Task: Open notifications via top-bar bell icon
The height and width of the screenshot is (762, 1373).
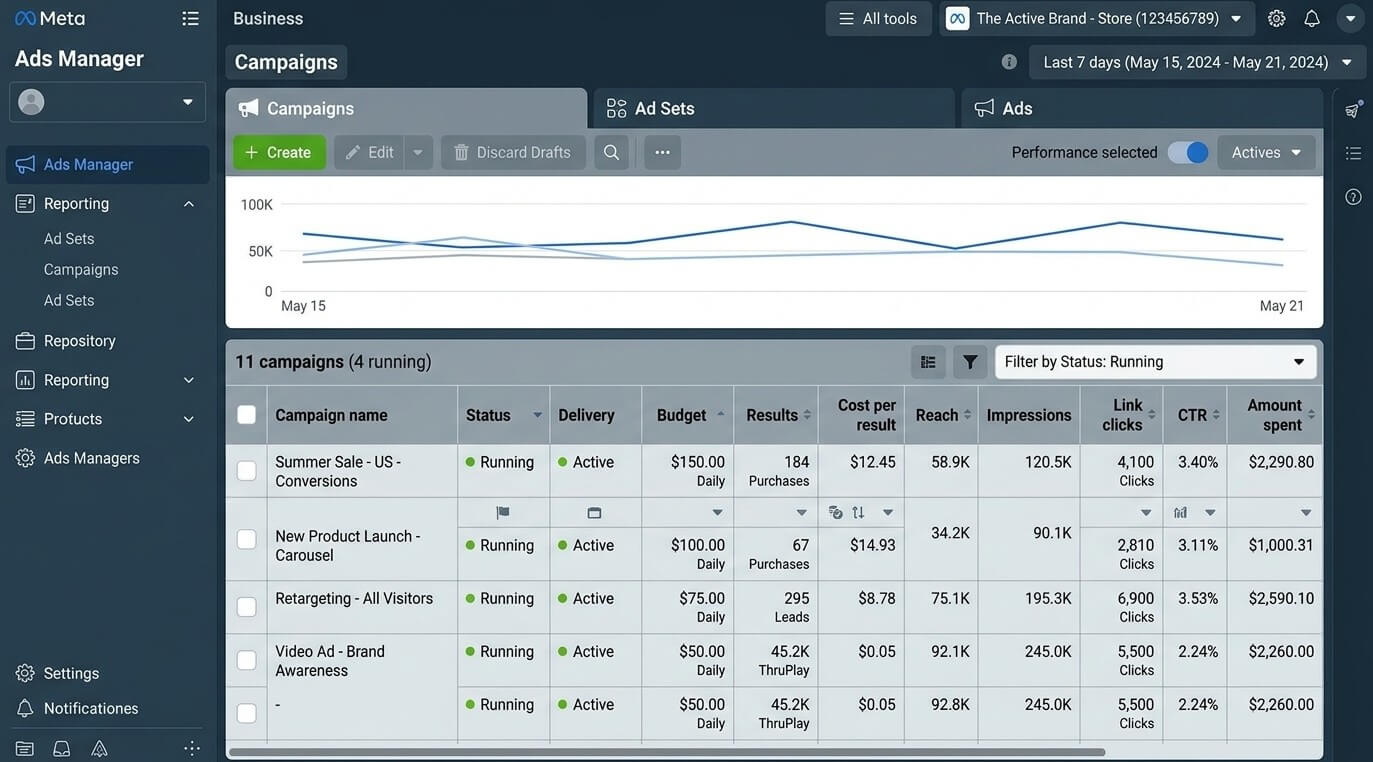Action: click(x=1312, y=18)
